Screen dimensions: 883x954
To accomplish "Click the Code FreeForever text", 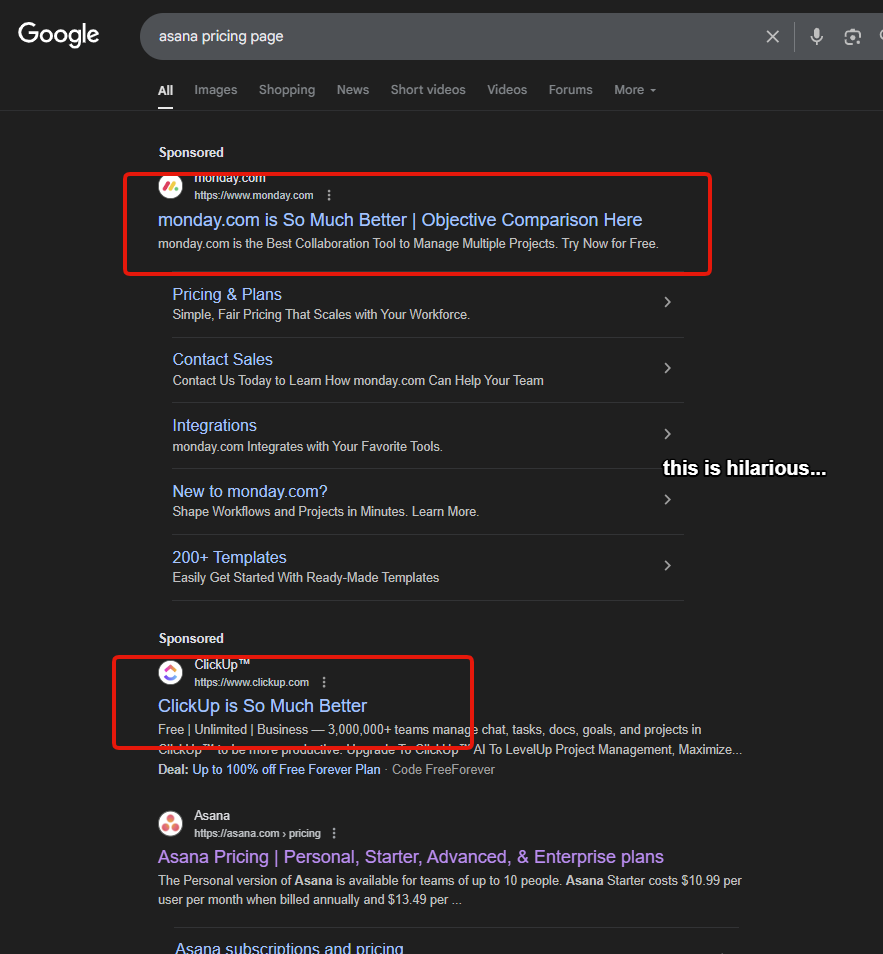I will (443, 770).
